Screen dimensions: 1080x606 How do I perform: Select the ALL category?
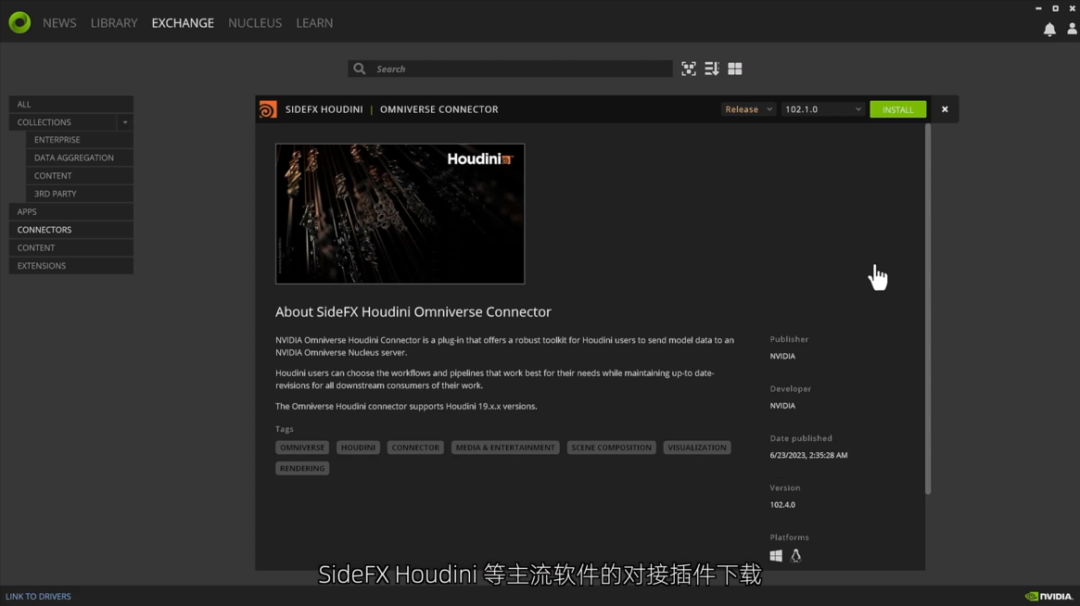71,104
